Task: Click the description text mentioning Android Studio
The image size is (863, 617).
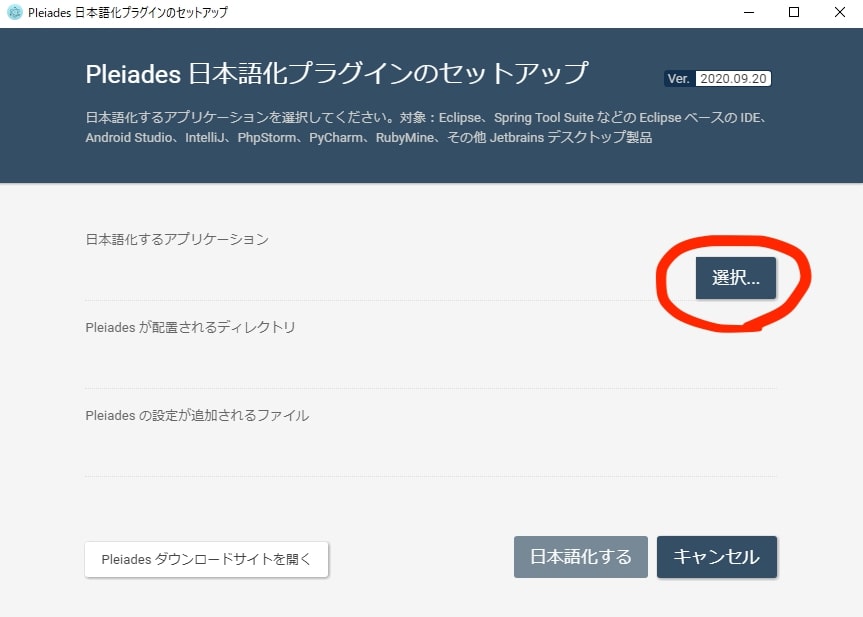Action: (x=428, y=127)
